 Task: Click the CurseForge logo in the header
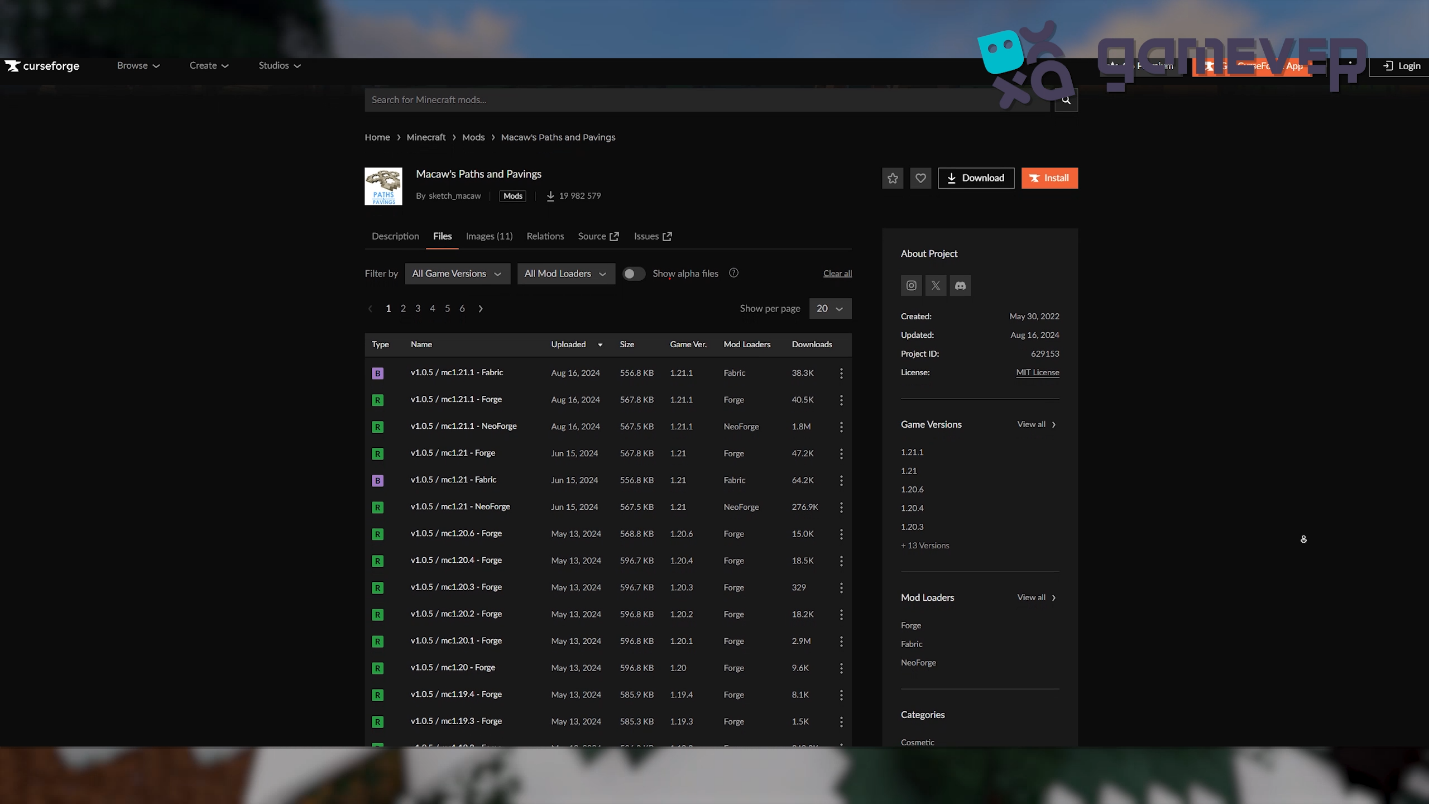click(41, 66)
